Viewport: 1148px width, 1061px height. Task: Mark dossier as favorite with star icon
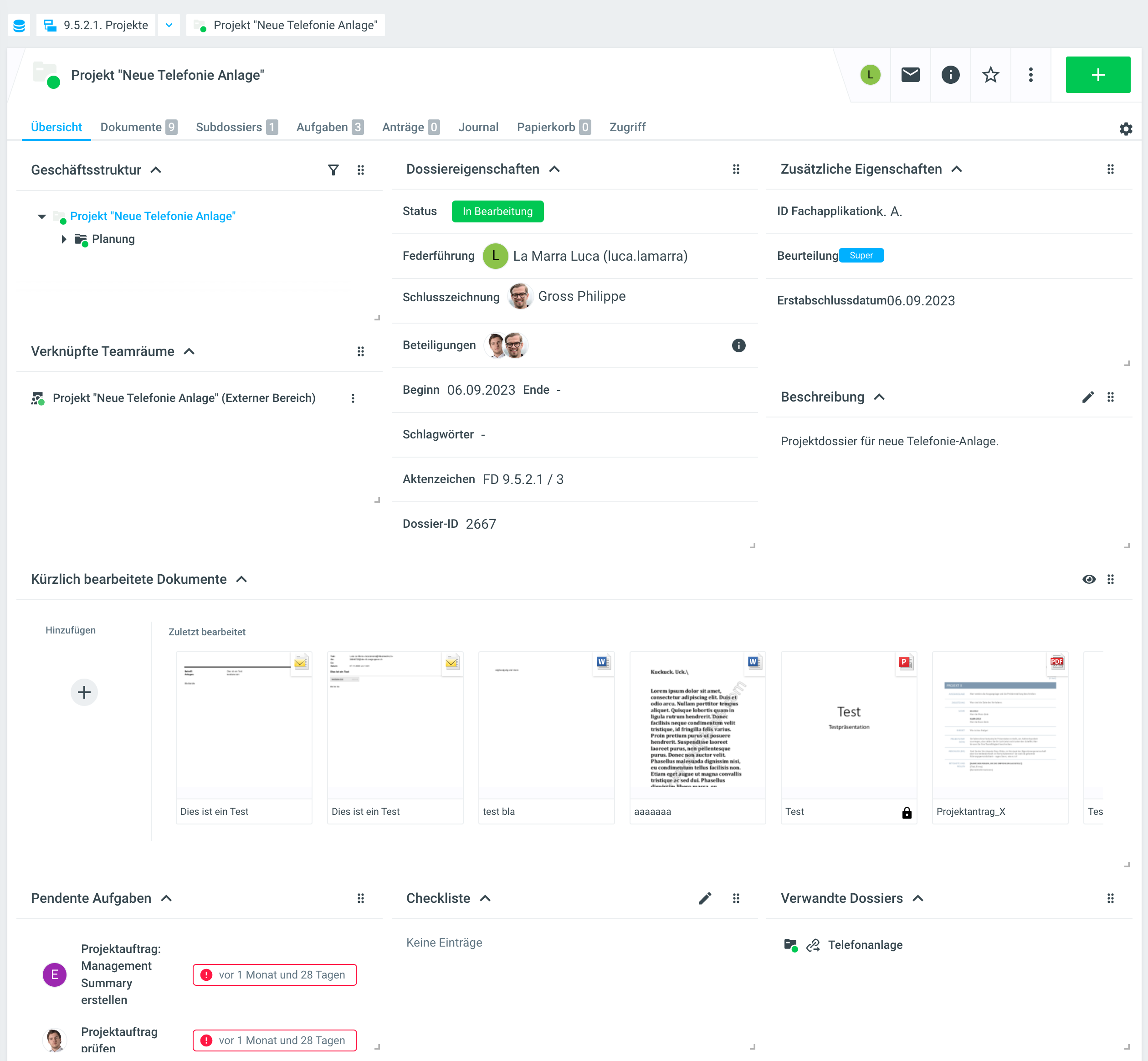tap(991, 75)
